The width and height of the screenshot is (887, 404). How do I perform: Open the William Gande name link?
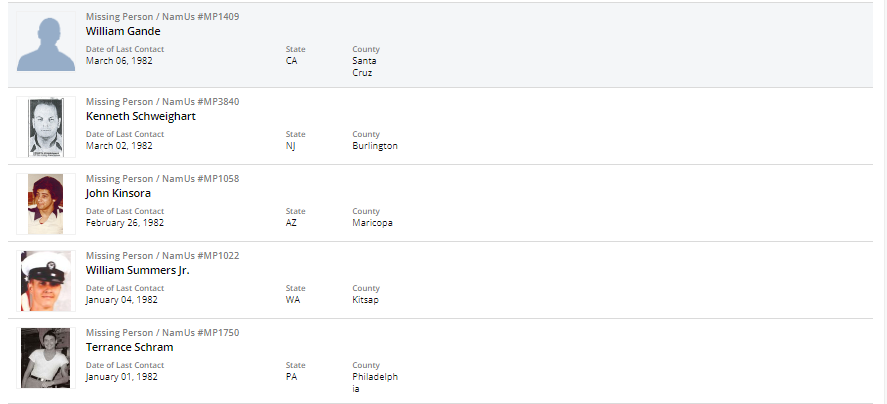point(123,31)
